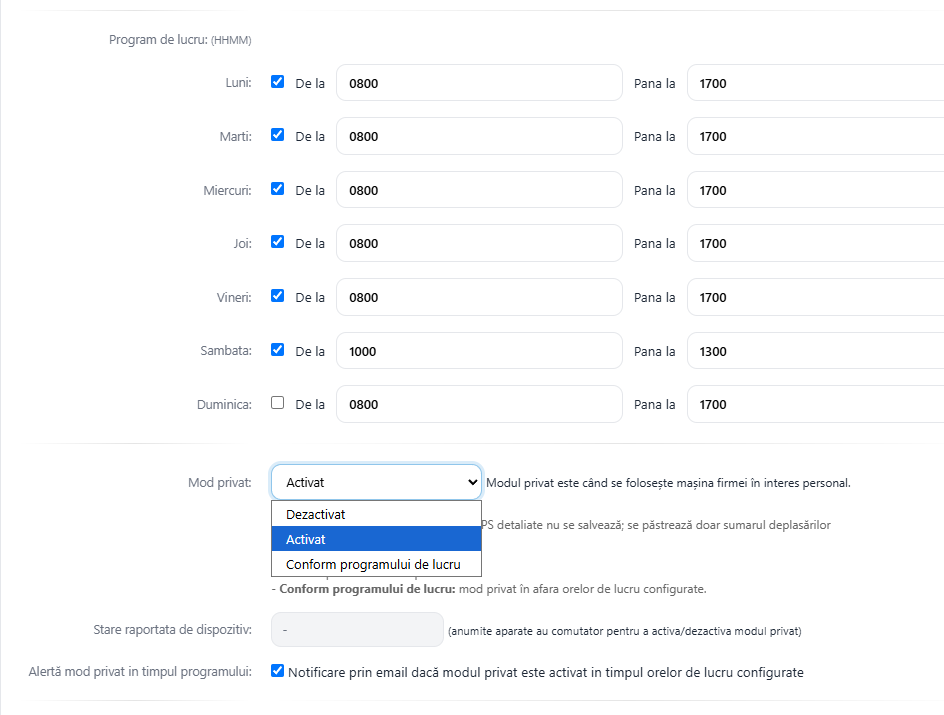Click the Alertă mod privat in timpul programului label
This screenshot has height=715, width=944.
tap(140, 671)
